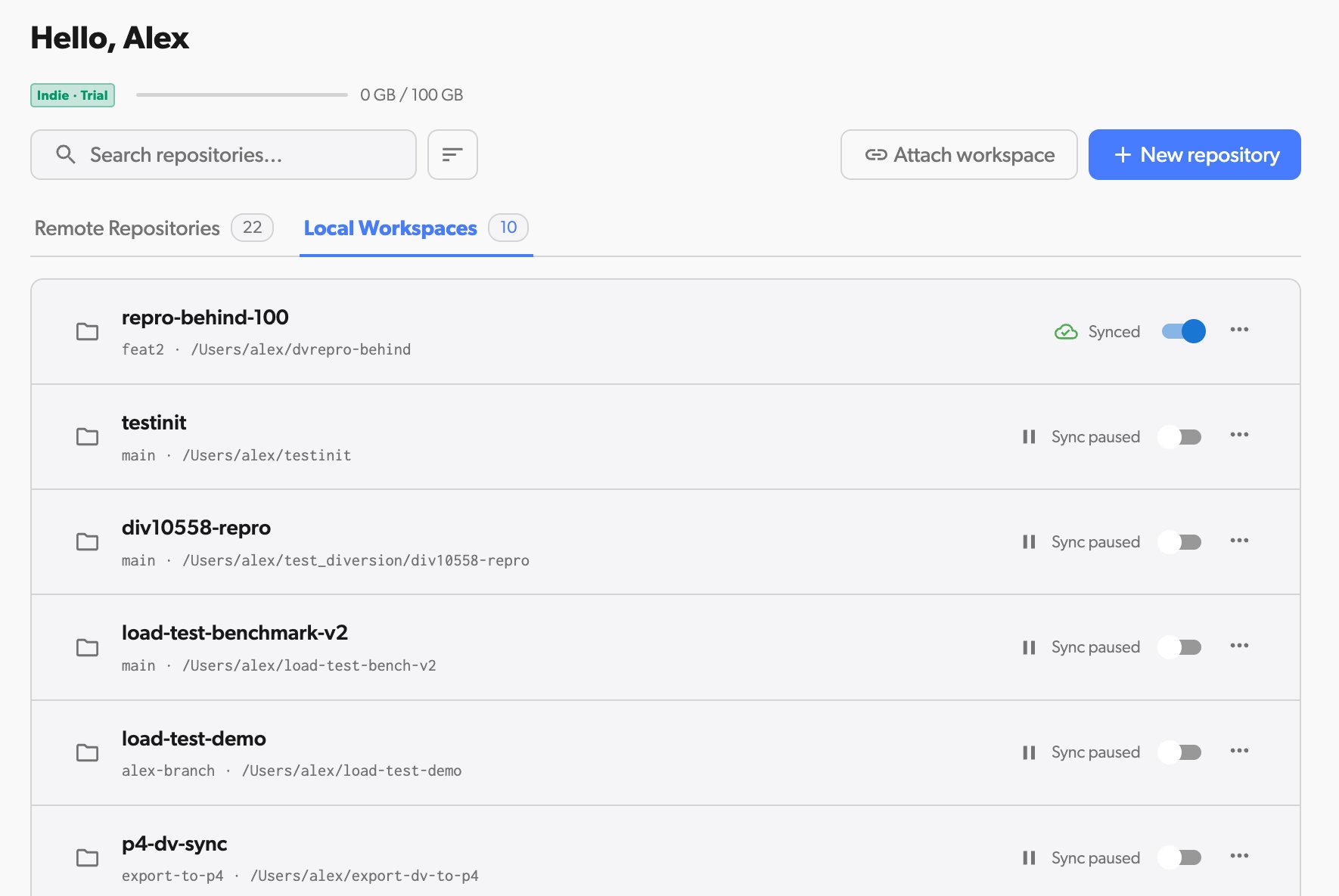This screenshot has width=1339, height=896.
Task: Resume sync on load-test-demo
Action: [x=1180, y=752]
